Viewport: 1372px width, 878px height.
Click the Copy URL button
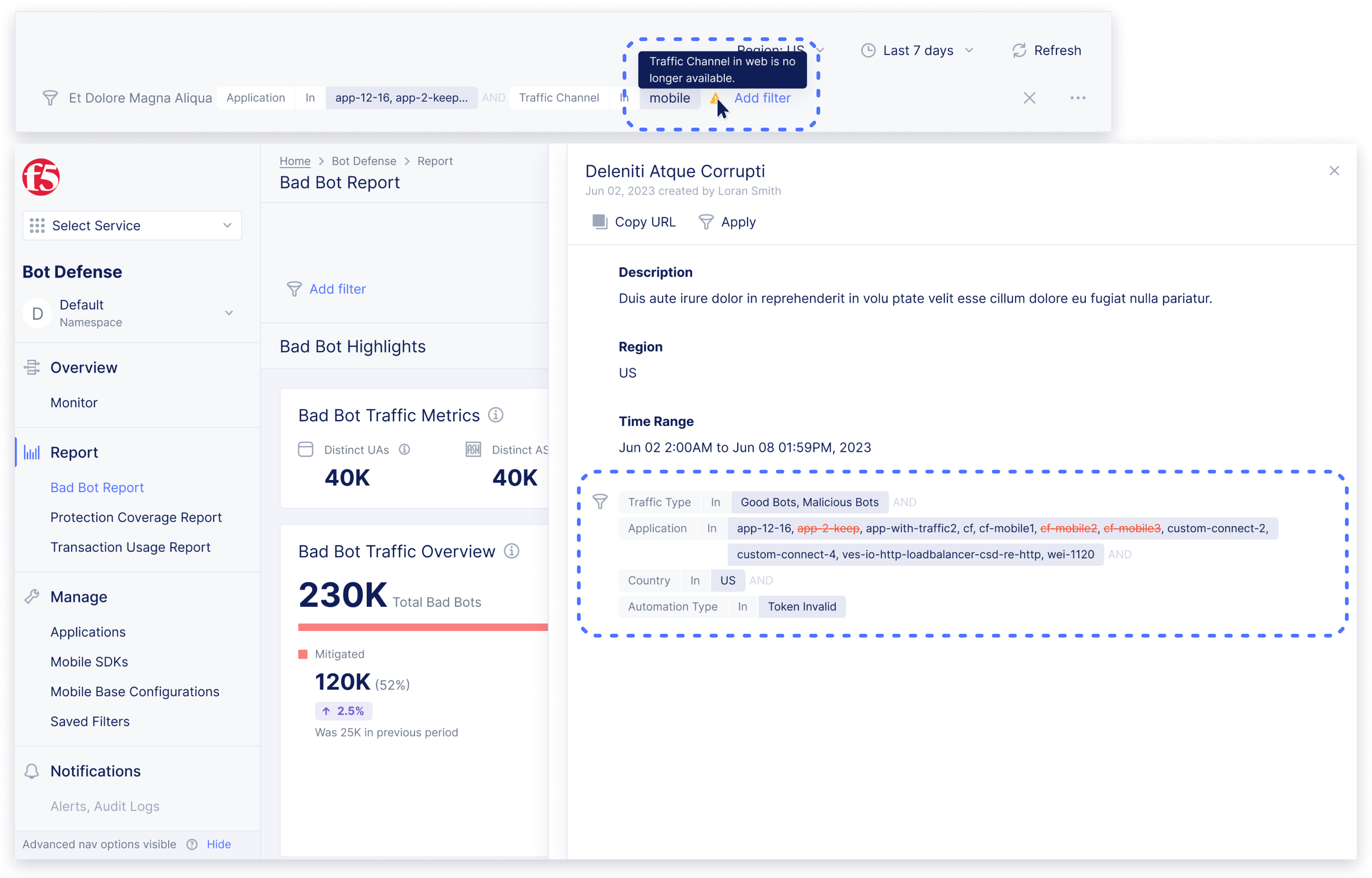tap(634, 222)
